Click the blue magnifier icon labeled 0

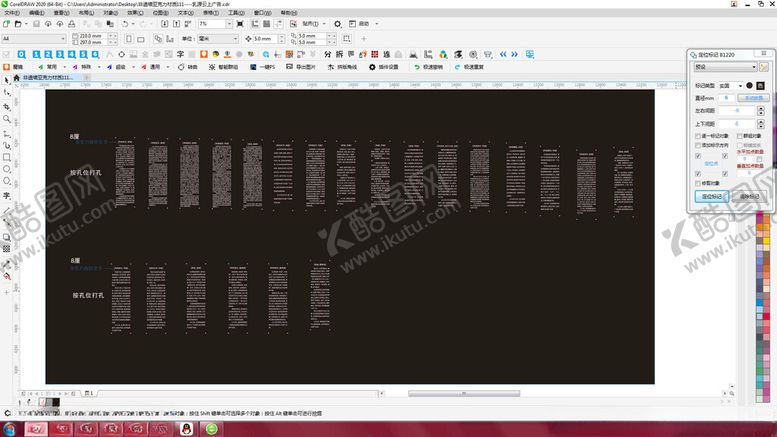pyautogui.click(x=21, y=55)
